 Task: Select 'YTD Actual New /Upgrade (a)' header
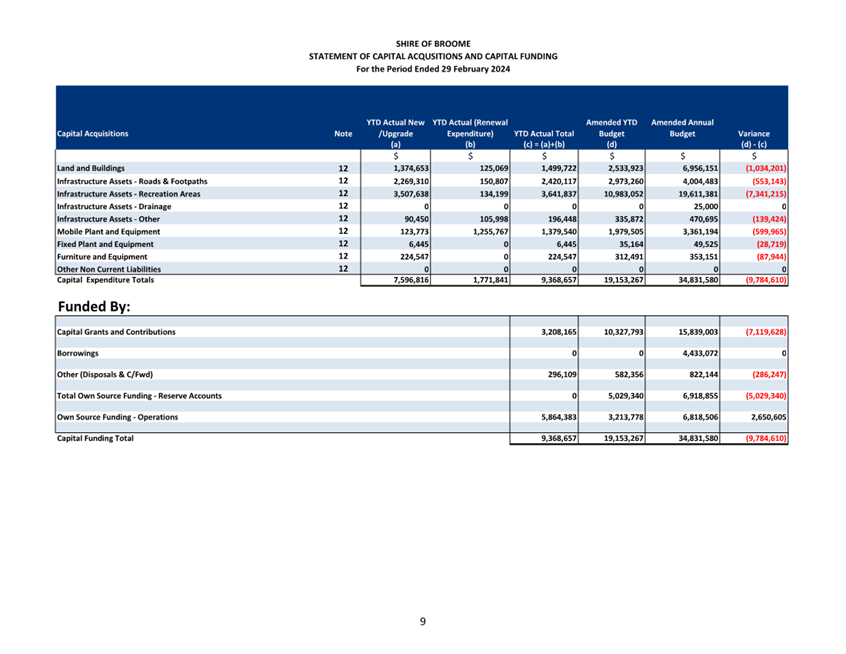point(395,133)
